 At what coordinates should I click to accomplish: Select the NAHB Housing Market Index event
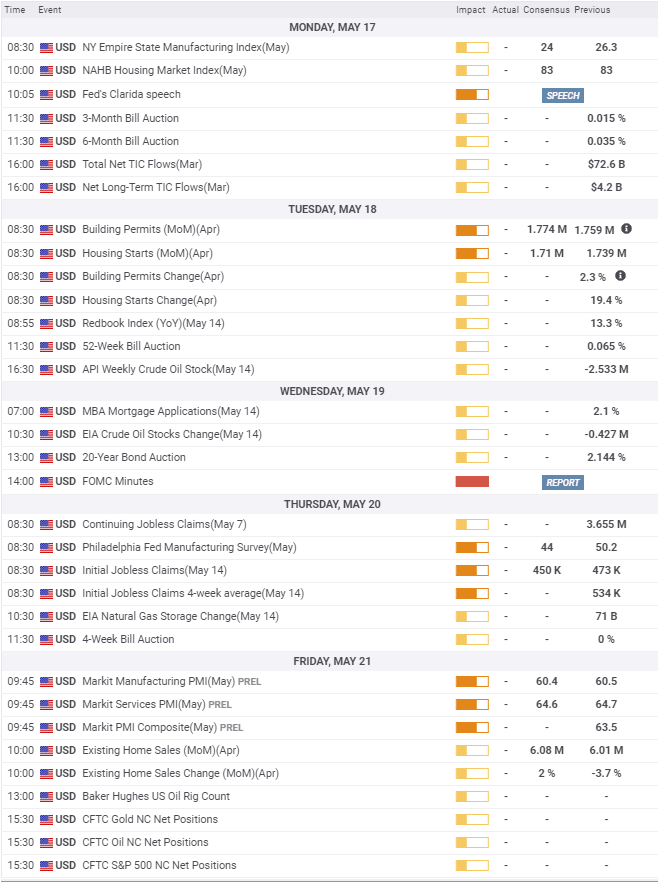click(x=164, y=70)
